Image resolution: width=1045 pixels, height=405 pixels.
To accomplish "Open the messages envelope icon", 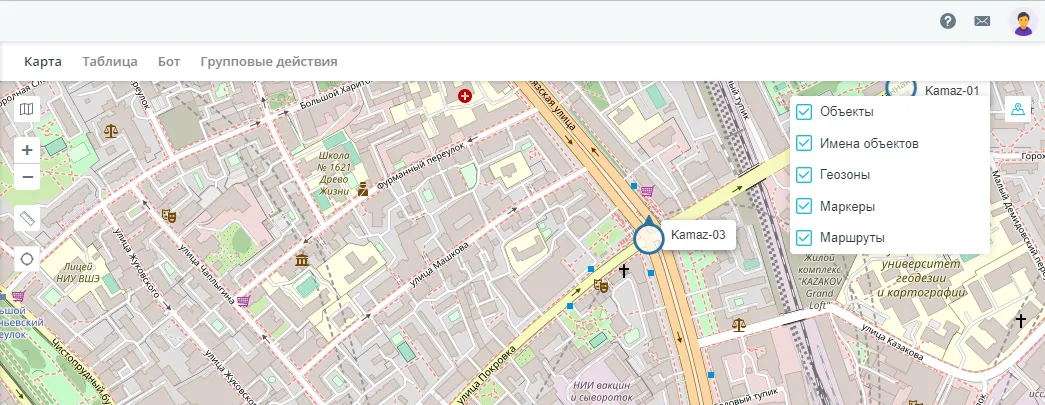I will click(x=982, y=21).
